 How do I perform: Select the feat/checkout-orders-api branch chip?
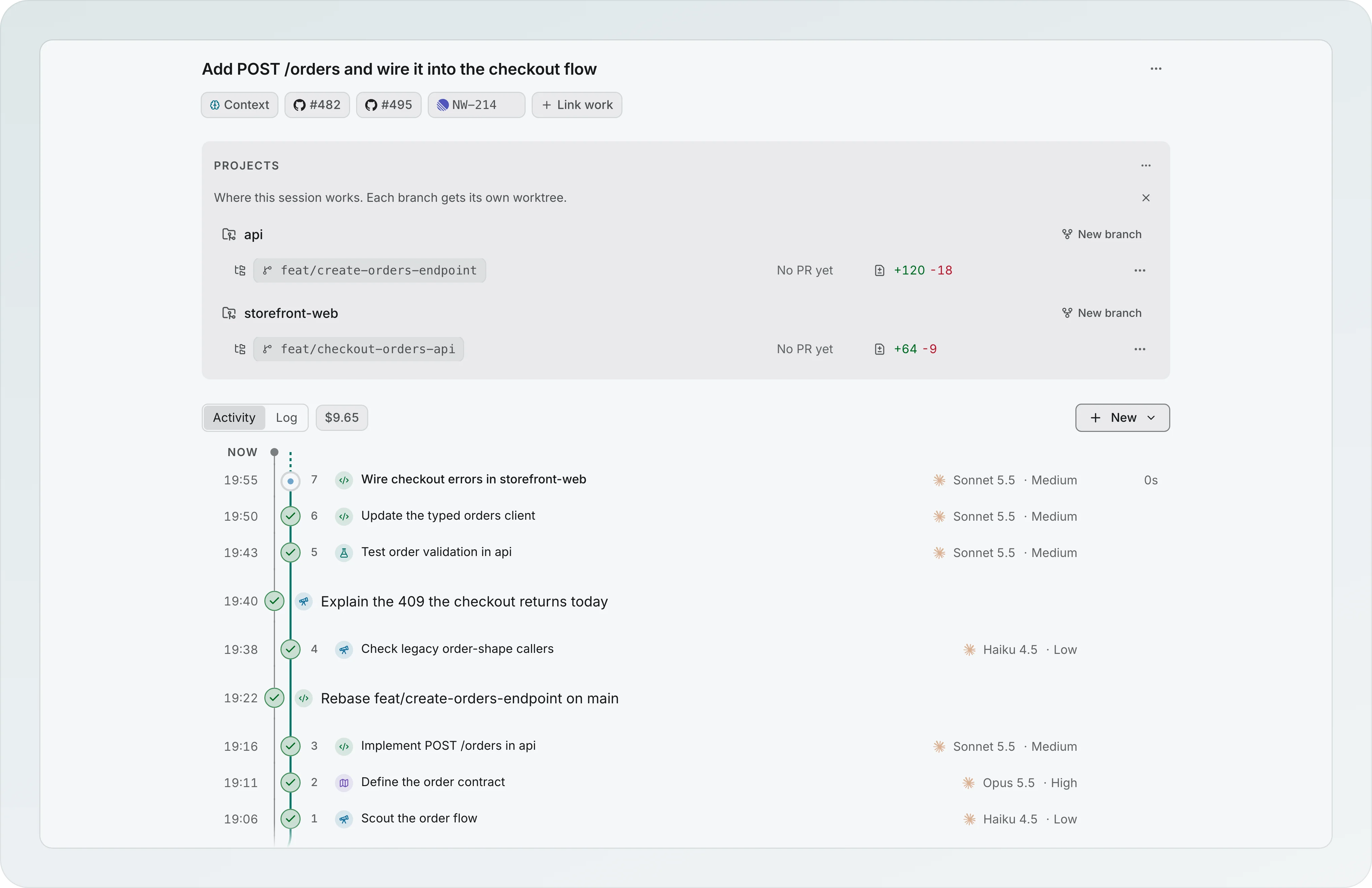click(358, 349)
